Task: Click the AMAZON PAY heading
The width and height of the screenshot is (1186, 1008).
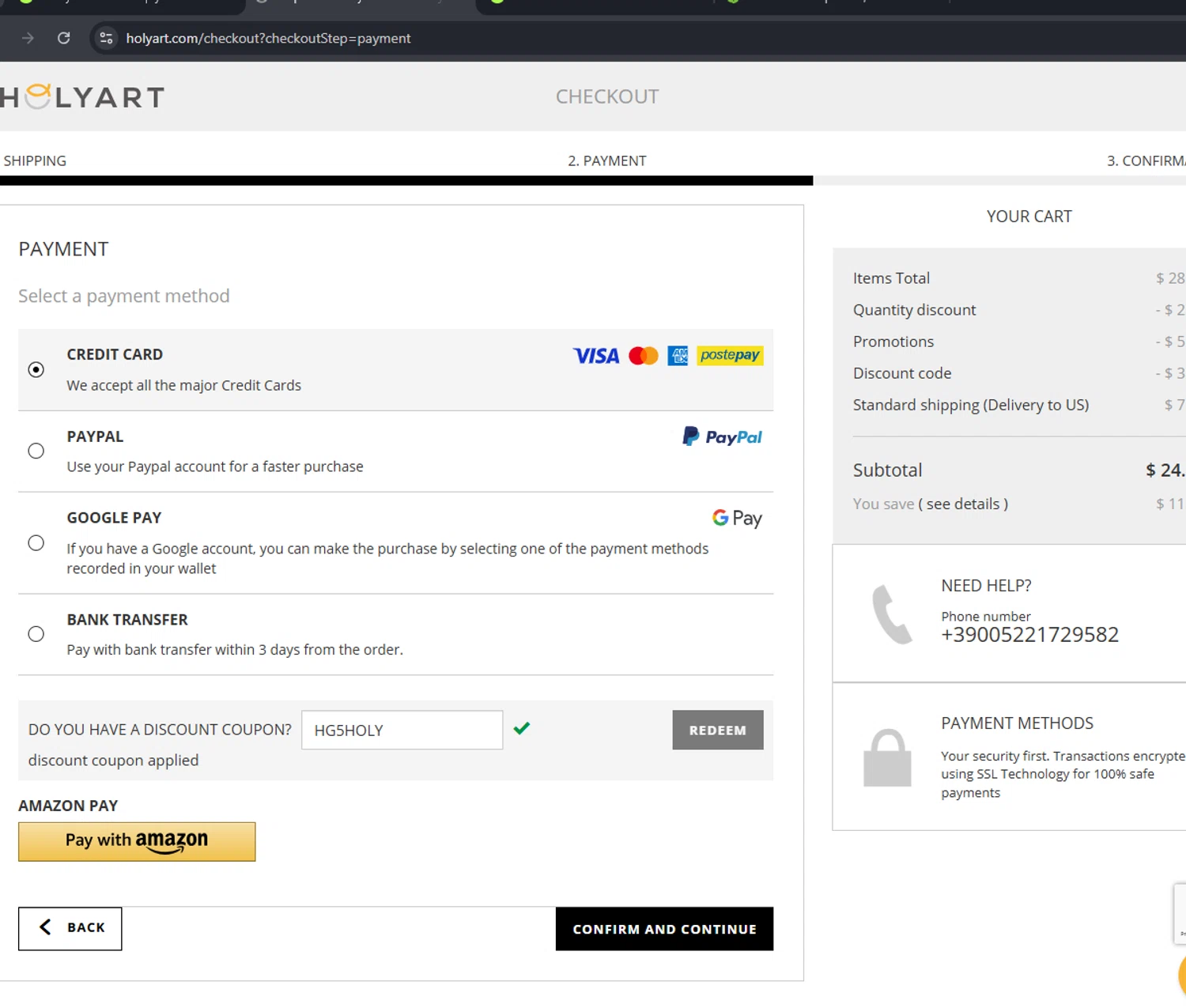Action: point(68,806)
